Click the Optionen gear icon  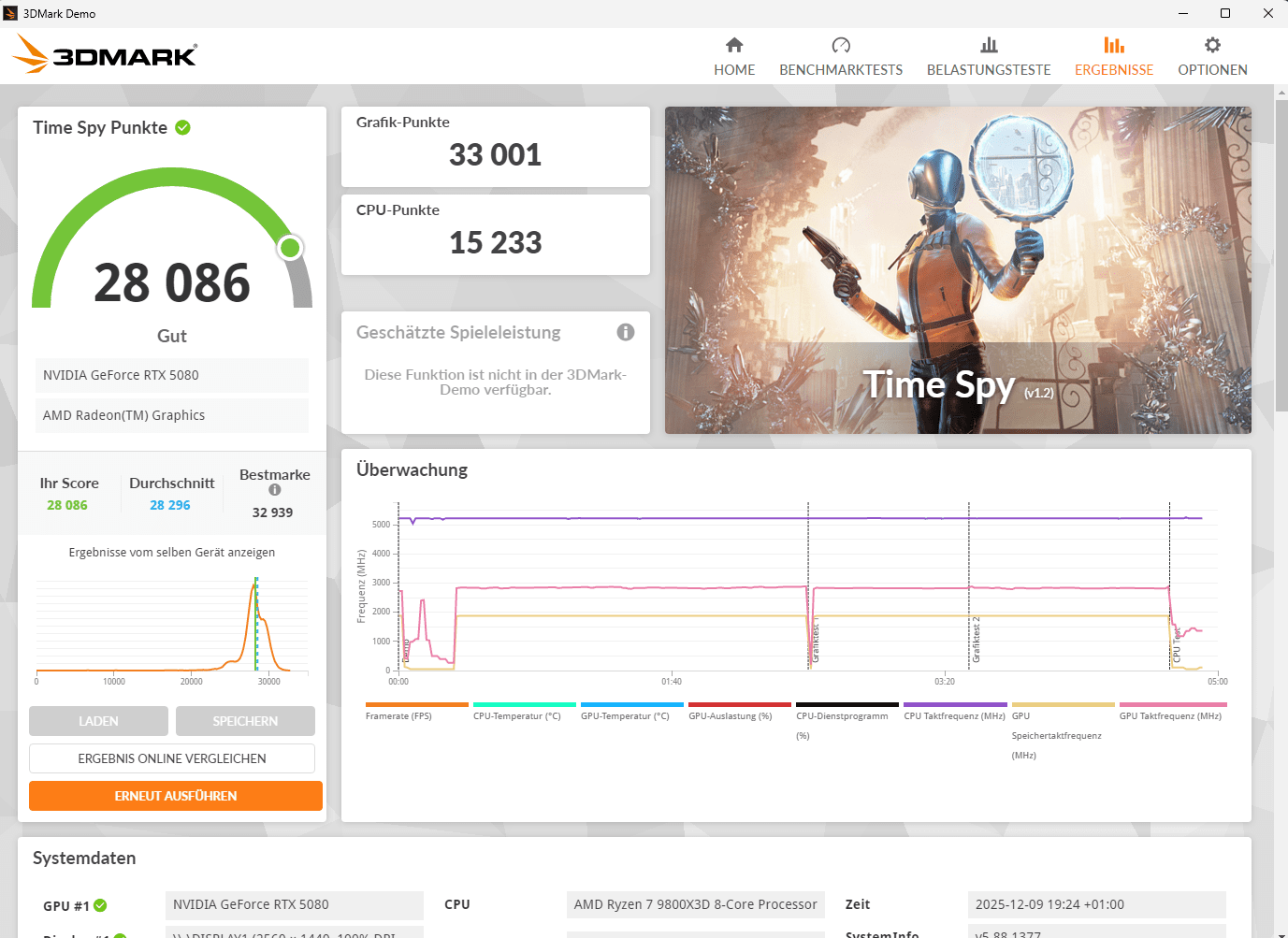click(x=1212, y=45)
